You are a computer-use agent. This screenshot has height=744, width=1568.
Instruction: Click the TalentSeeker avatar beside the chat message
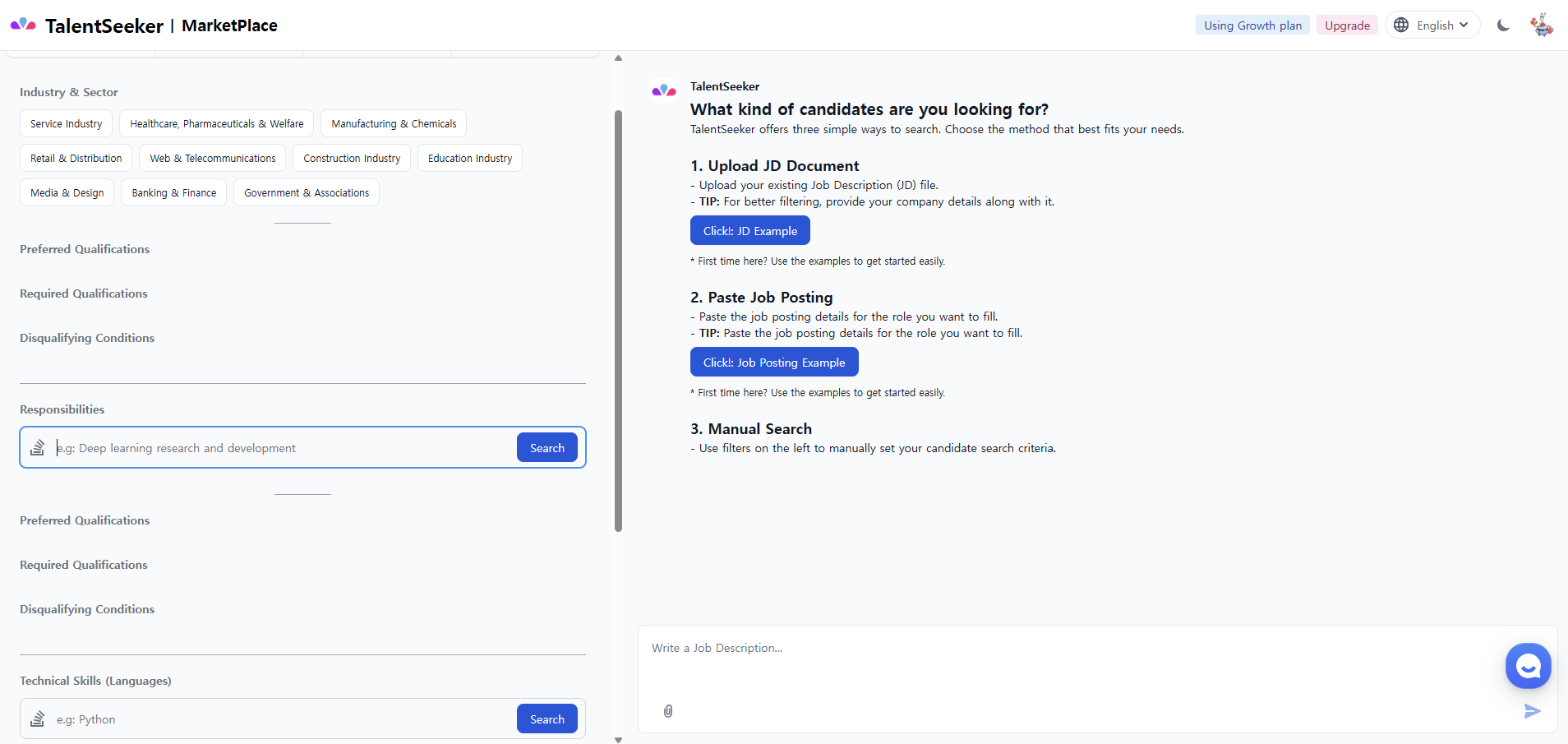pos(664,90)
